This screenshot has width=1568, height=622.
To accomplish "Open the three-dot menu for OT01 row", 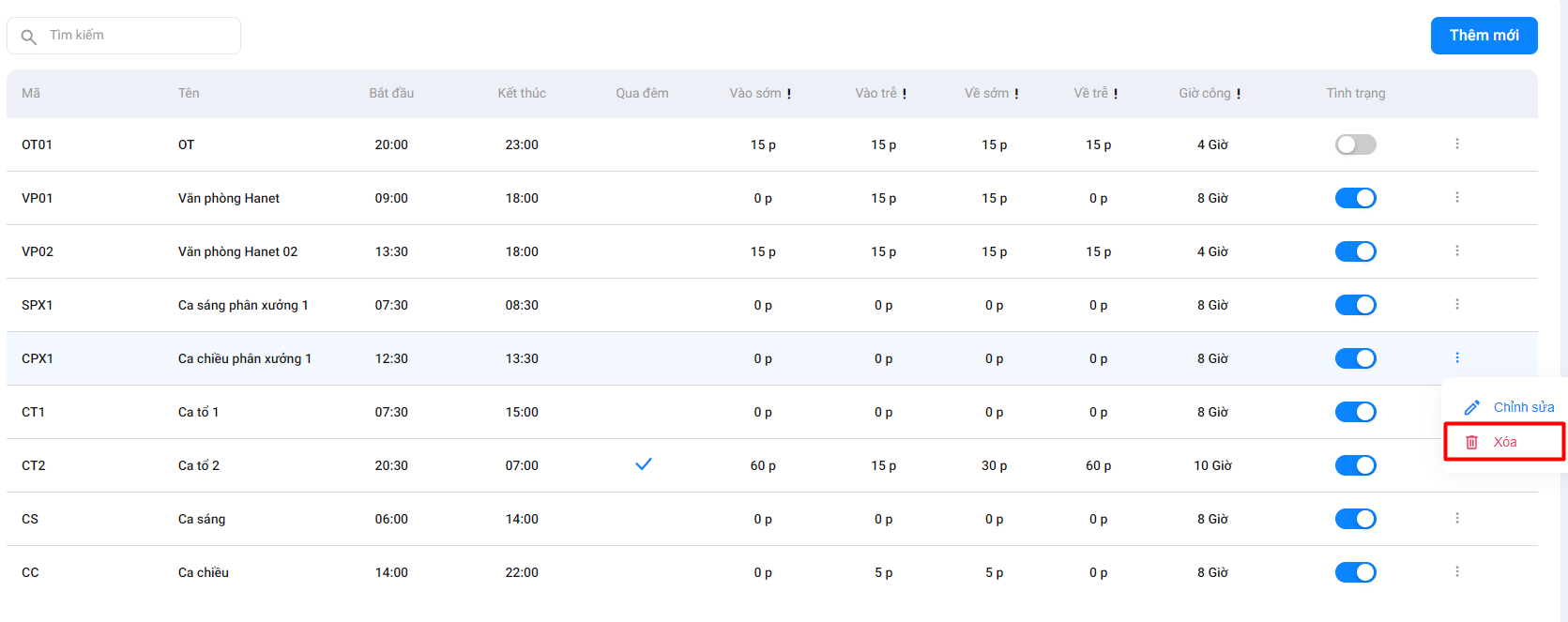I will tap(1456, 144).
